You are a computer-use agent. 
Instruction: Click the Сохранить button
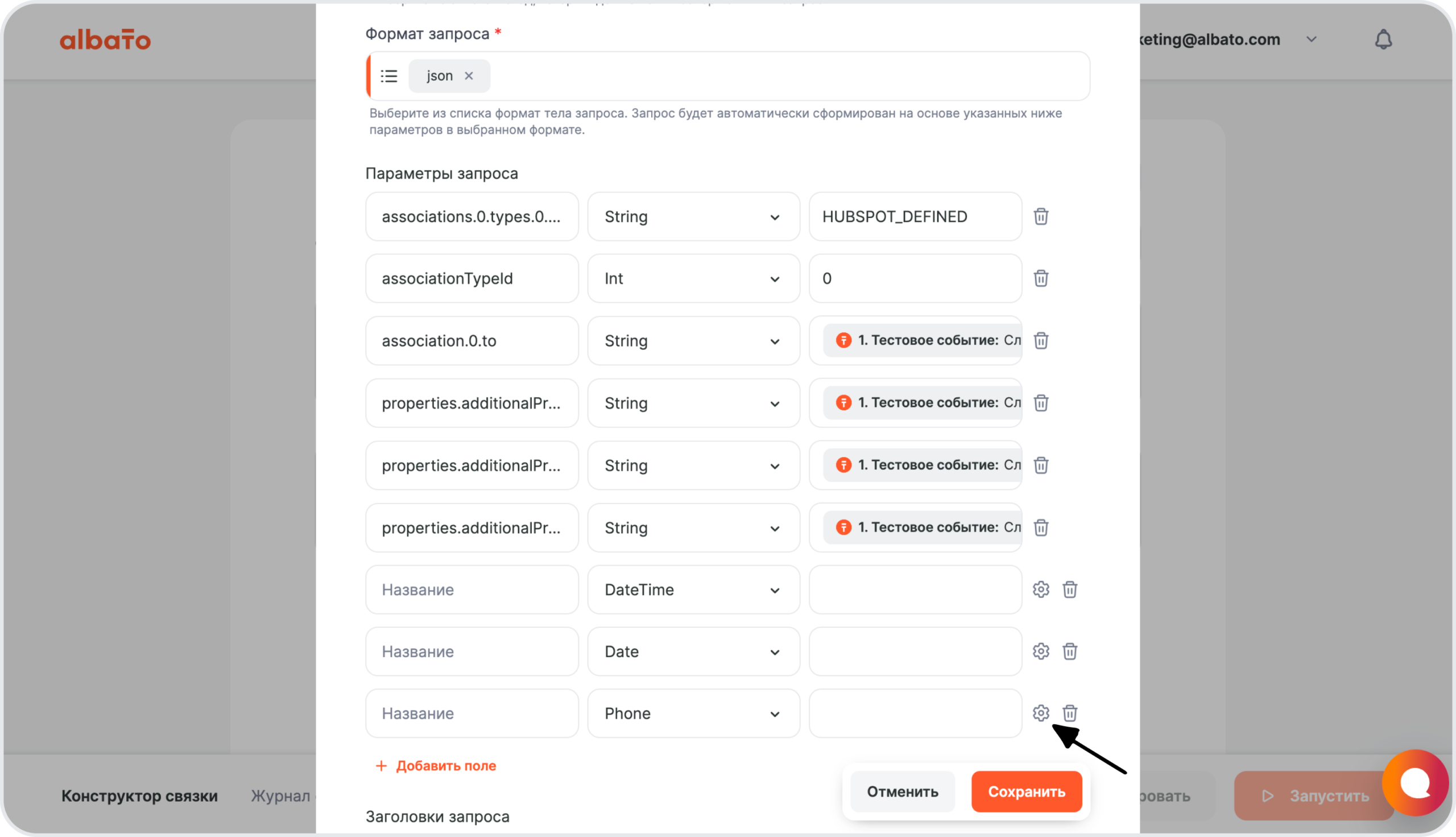point(1026,791)
